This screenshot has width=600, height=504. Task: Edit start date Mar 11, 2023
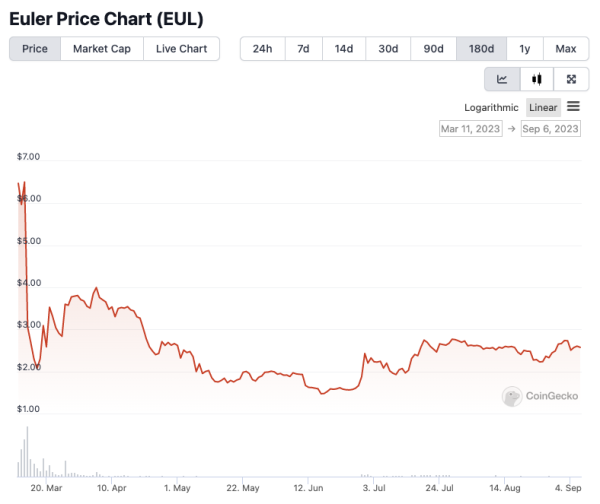tap(470, 128)
